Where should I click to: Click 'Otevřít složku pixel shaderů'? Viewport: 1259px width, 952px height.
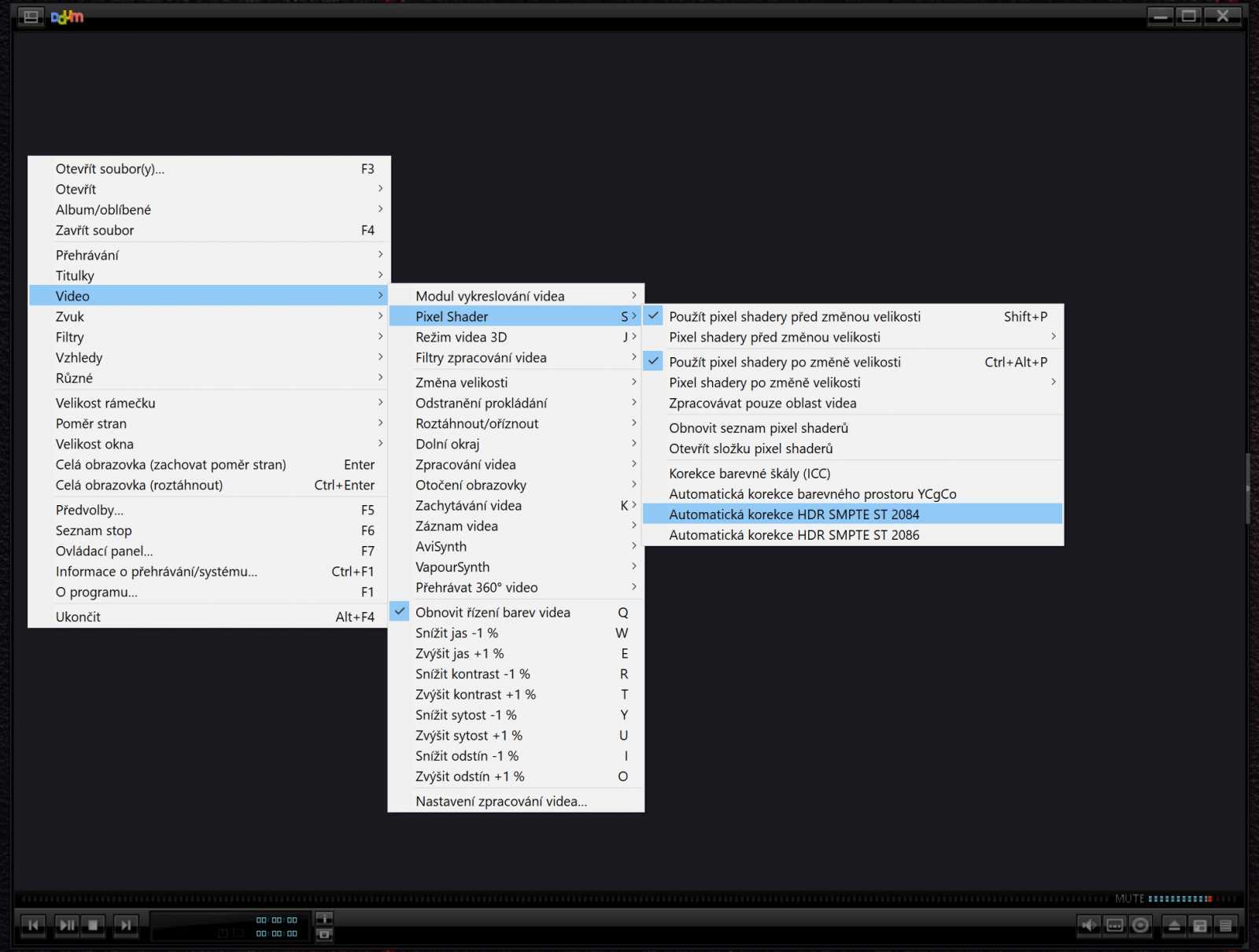[x=853, y=448]
